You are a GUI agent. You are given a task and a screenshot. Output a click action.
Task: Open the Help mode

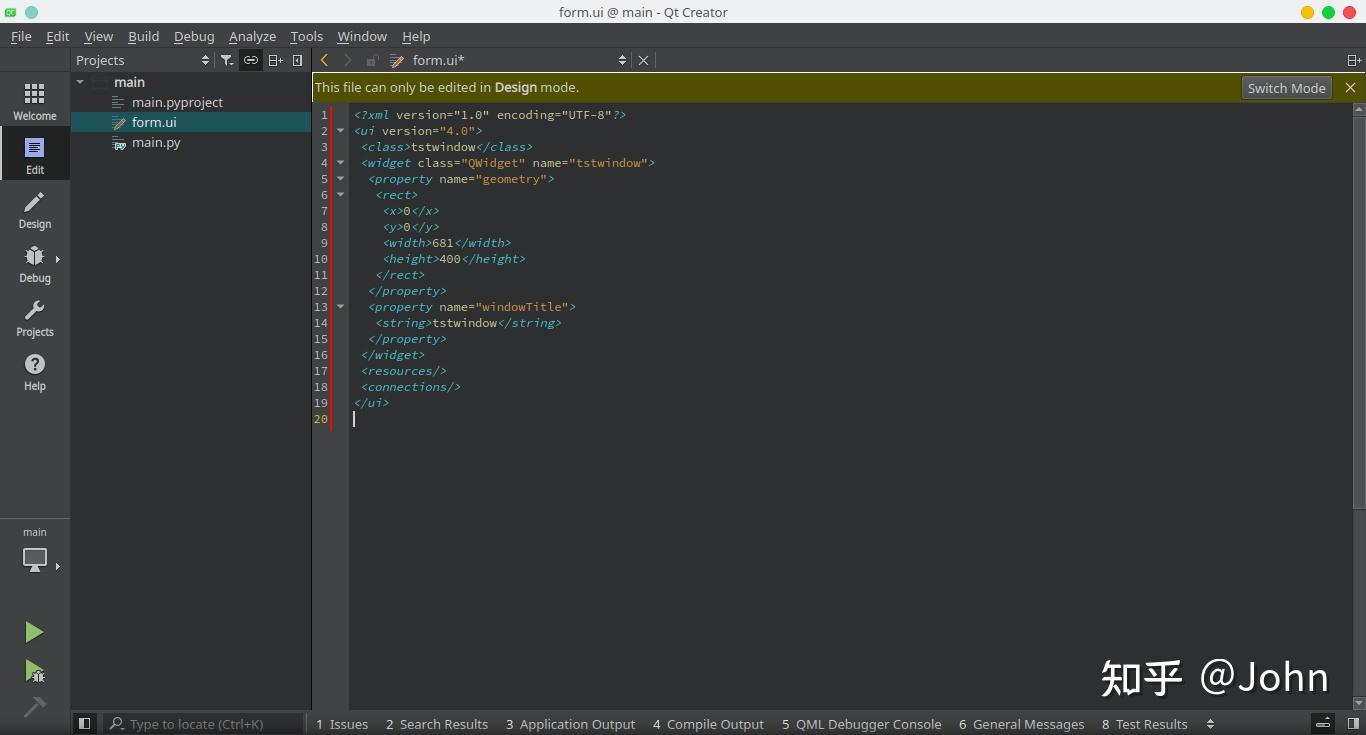tap(34, 372)
